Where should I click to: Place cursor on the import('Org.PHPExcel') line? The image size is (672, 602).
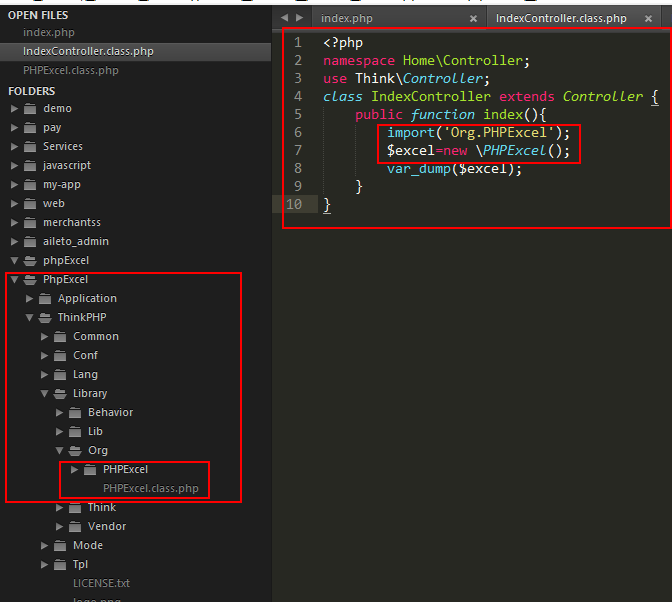(478, 133)
